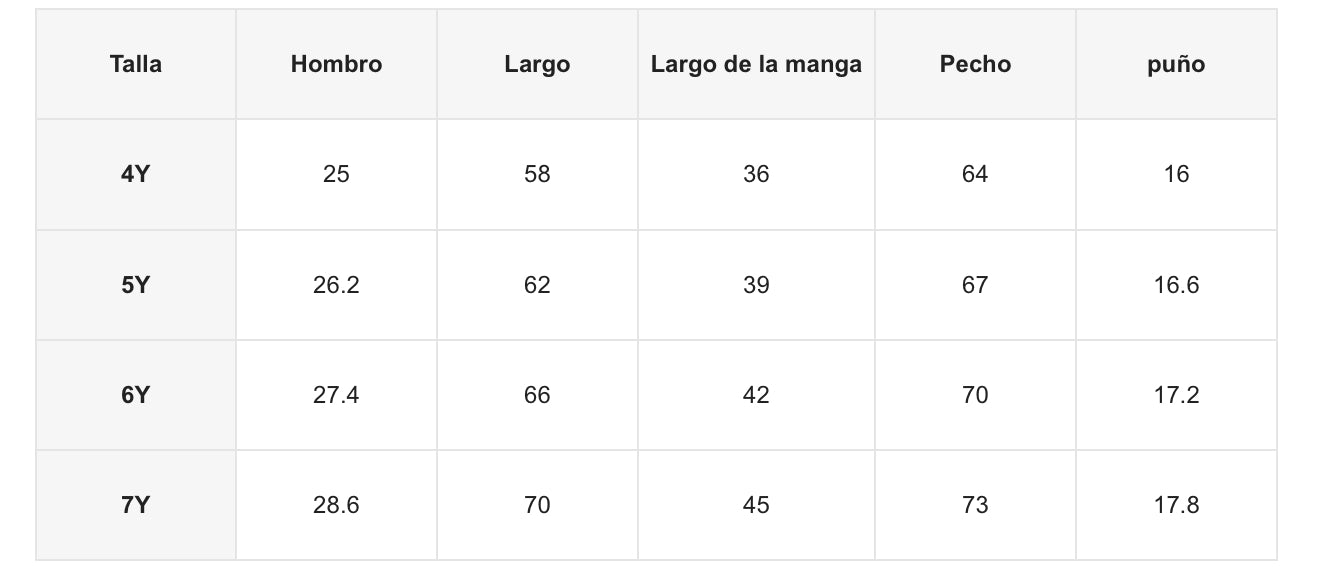Select the 4Y size row label
The width and height of the screenshot is (1322, 568).
136,174
